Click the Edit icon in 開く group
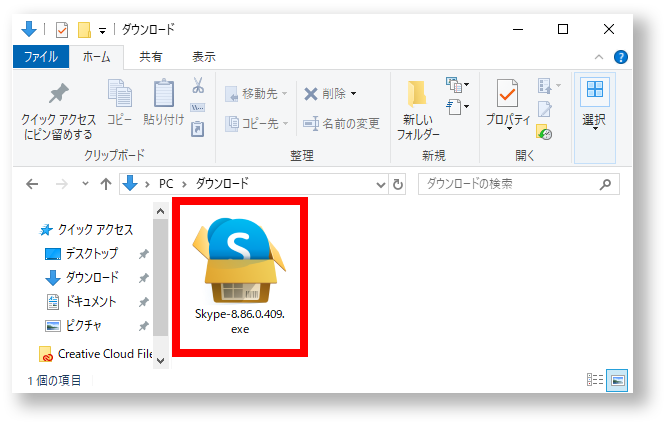The image size is (668, 426). [x=545, y=109]
